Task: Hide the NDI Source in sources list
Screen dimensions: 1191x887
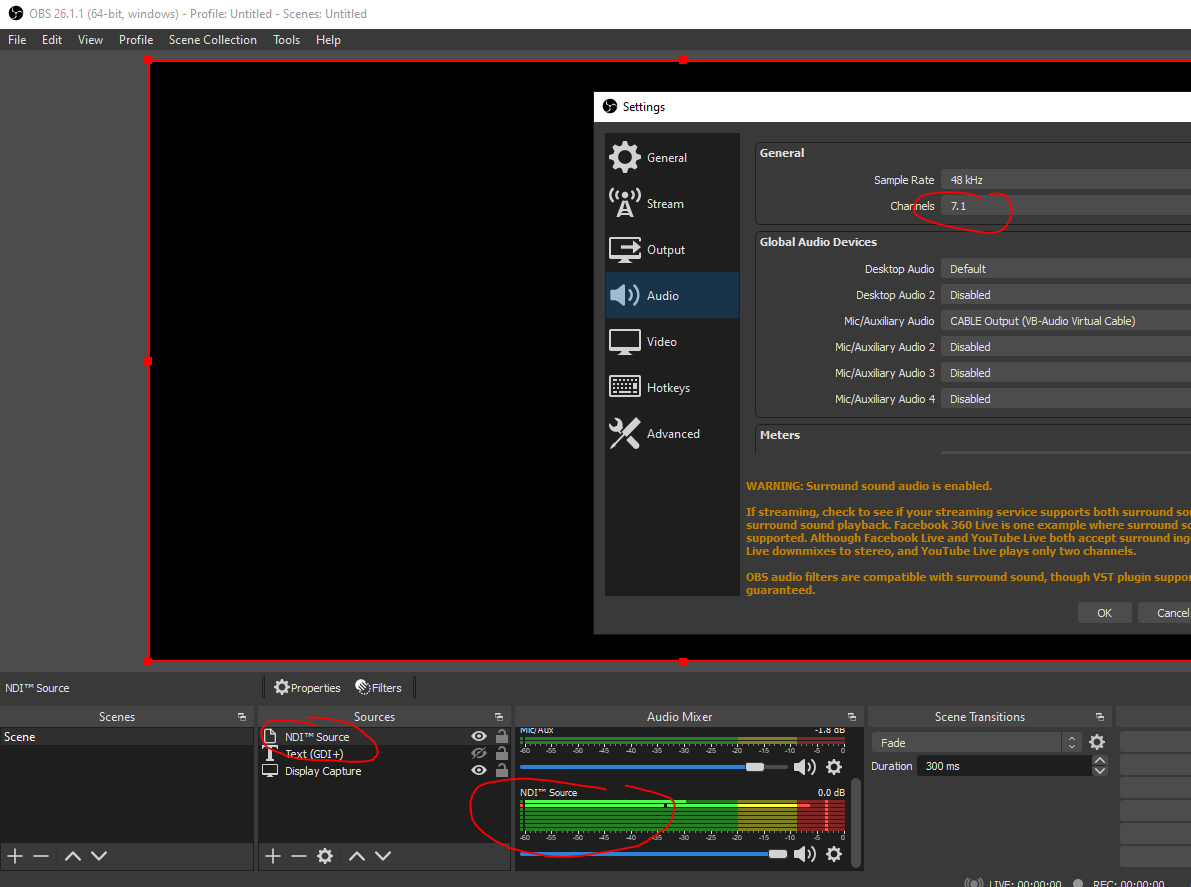Action: pos(479,737)
